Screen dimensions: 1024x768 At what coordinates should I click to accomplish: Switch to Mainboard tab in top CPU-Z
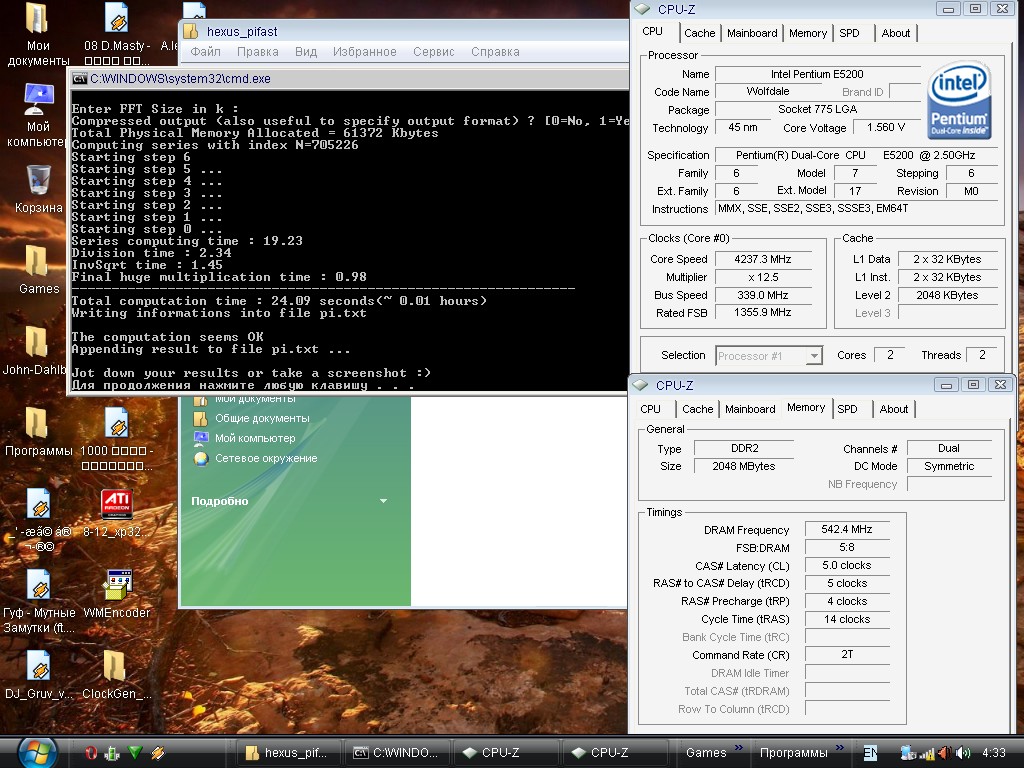752,33
